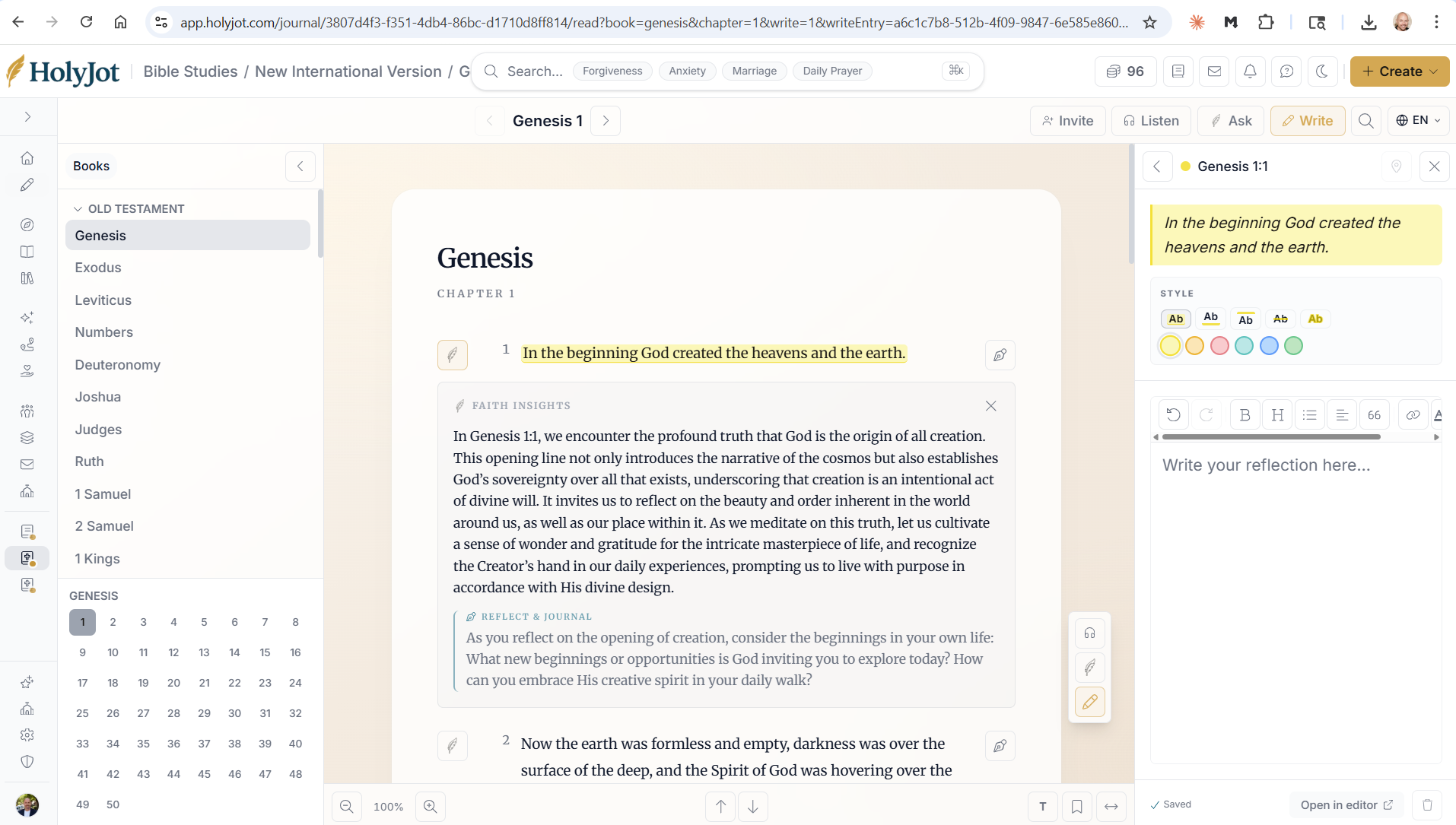The height and width of the screenshot is (825, 1456).
Task: Click the headphones icon in floating toolbar
Action: 1090,633
